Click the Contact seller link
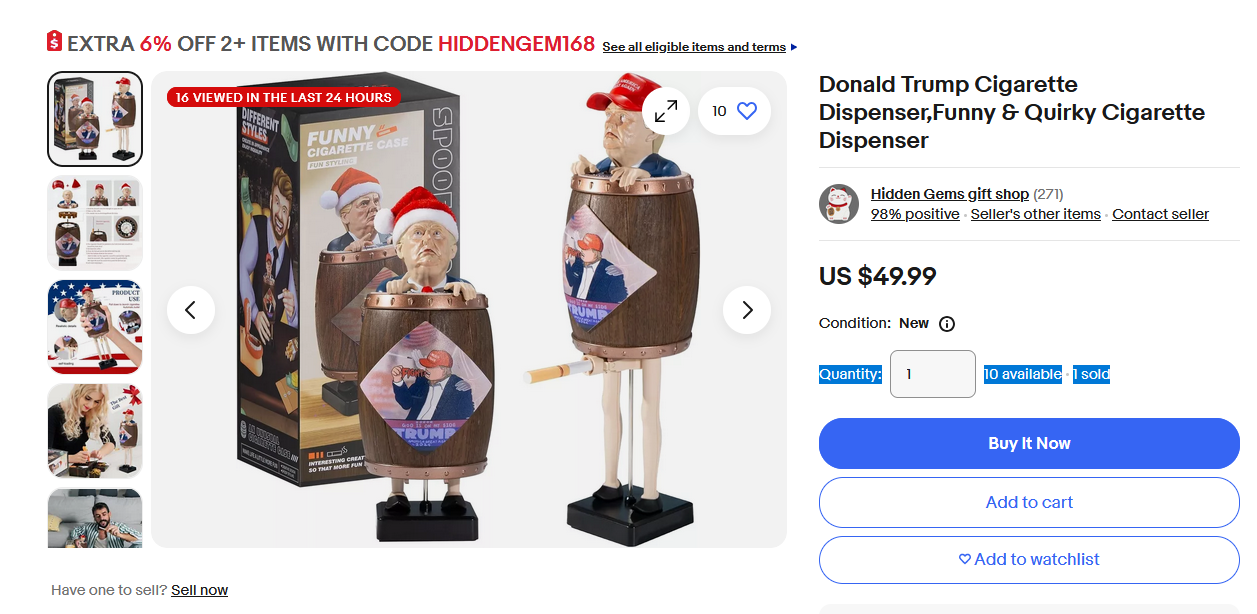 point(1161,214)
